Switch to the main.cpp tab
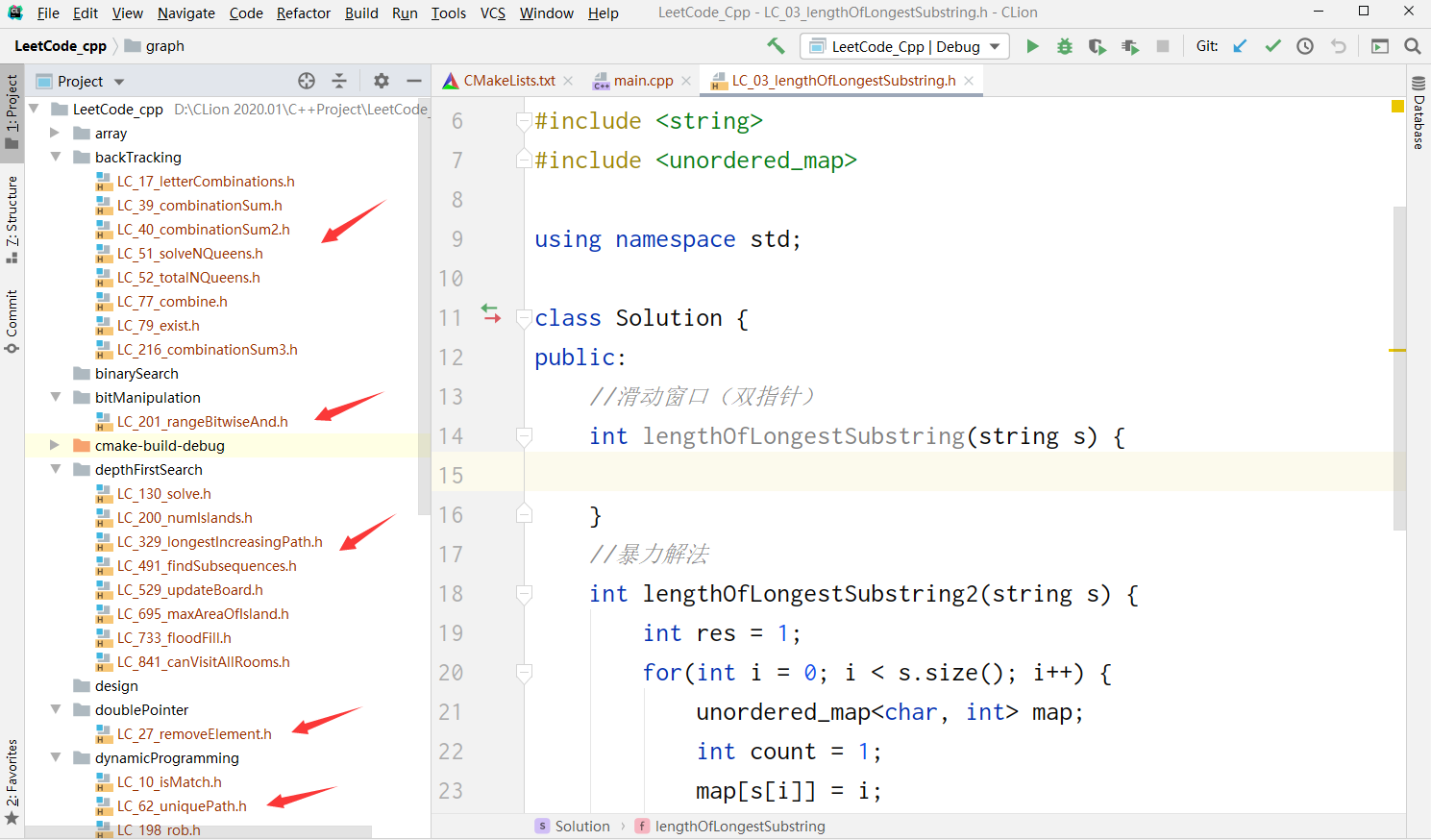 pyautogui.click(x=644, y=81)
